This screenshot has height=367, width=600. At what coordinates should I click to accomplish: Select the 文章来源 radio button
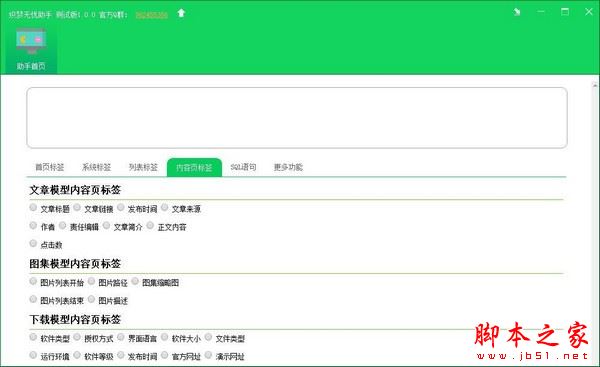(165, 207)
